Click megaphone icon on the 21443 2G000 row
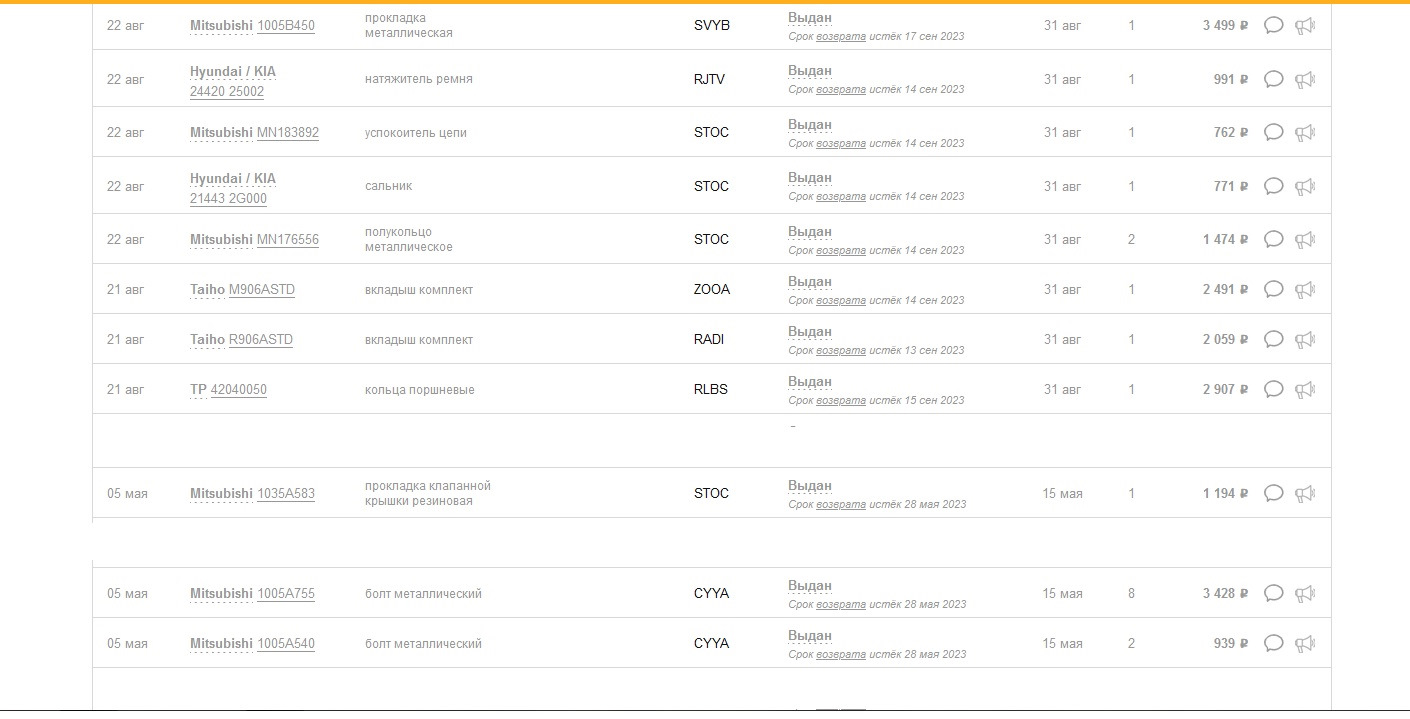This screenshot has width=1410, height=719. [x=1304, y=186]
